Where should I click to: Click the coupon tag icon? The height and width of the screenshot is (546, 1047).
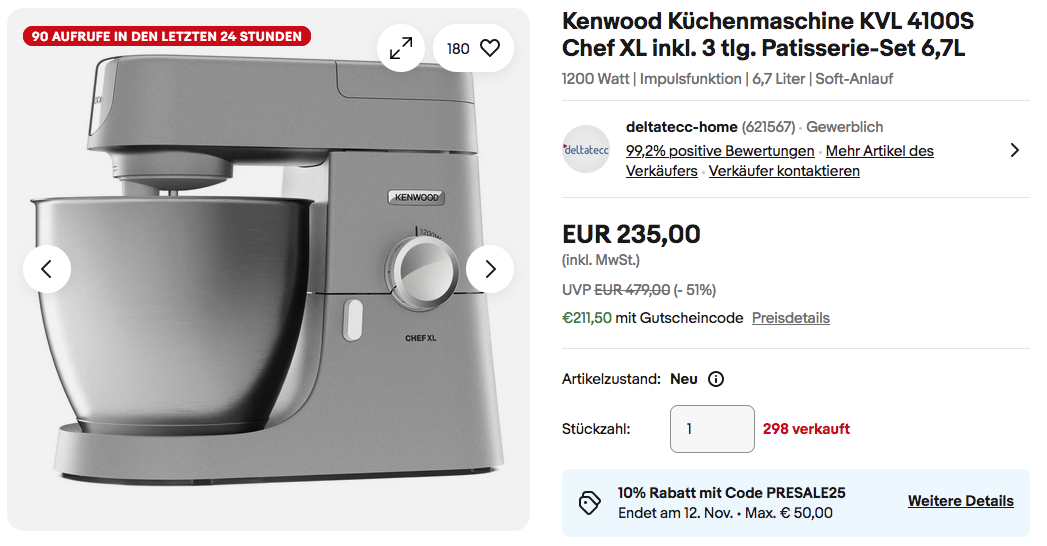[590, 502]
